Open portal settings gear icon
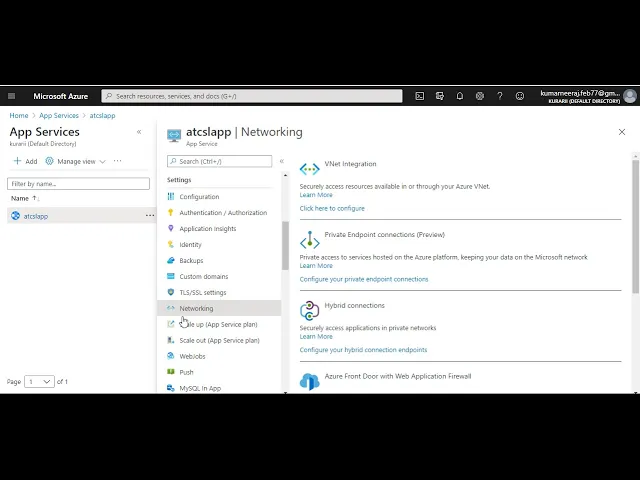640x480 pixels. pos(480,96)
